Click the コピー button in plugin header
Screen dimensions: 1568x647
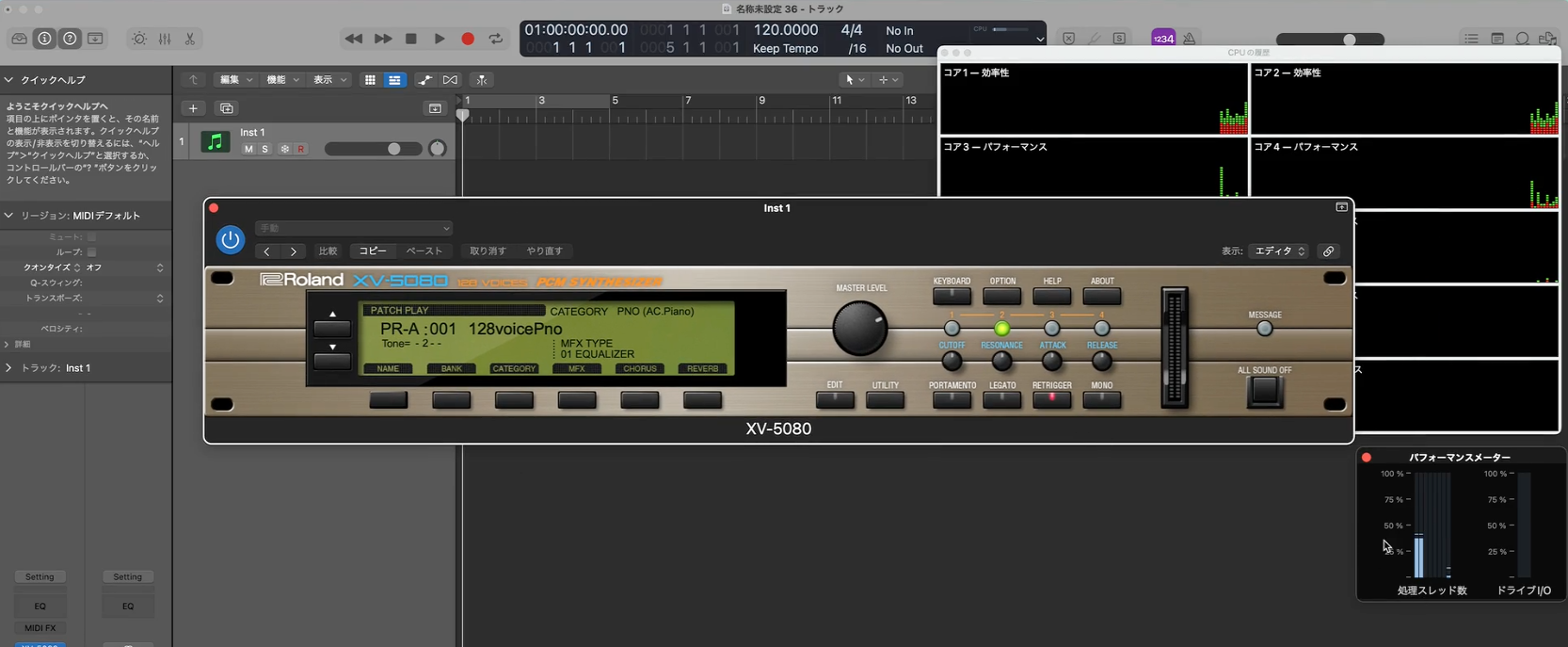pos(373,251)
